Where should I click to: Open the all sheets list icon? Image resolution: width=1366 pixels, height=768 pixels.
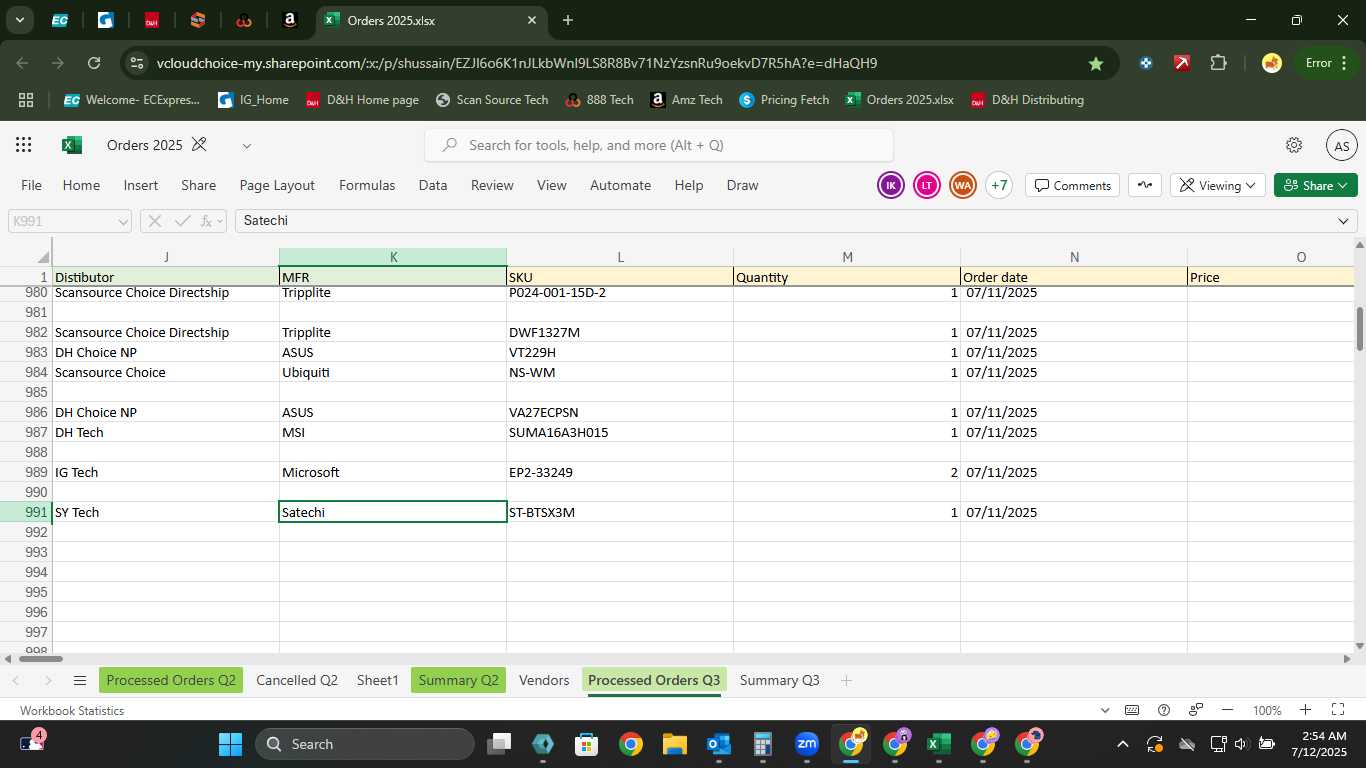tap(80, 680)
